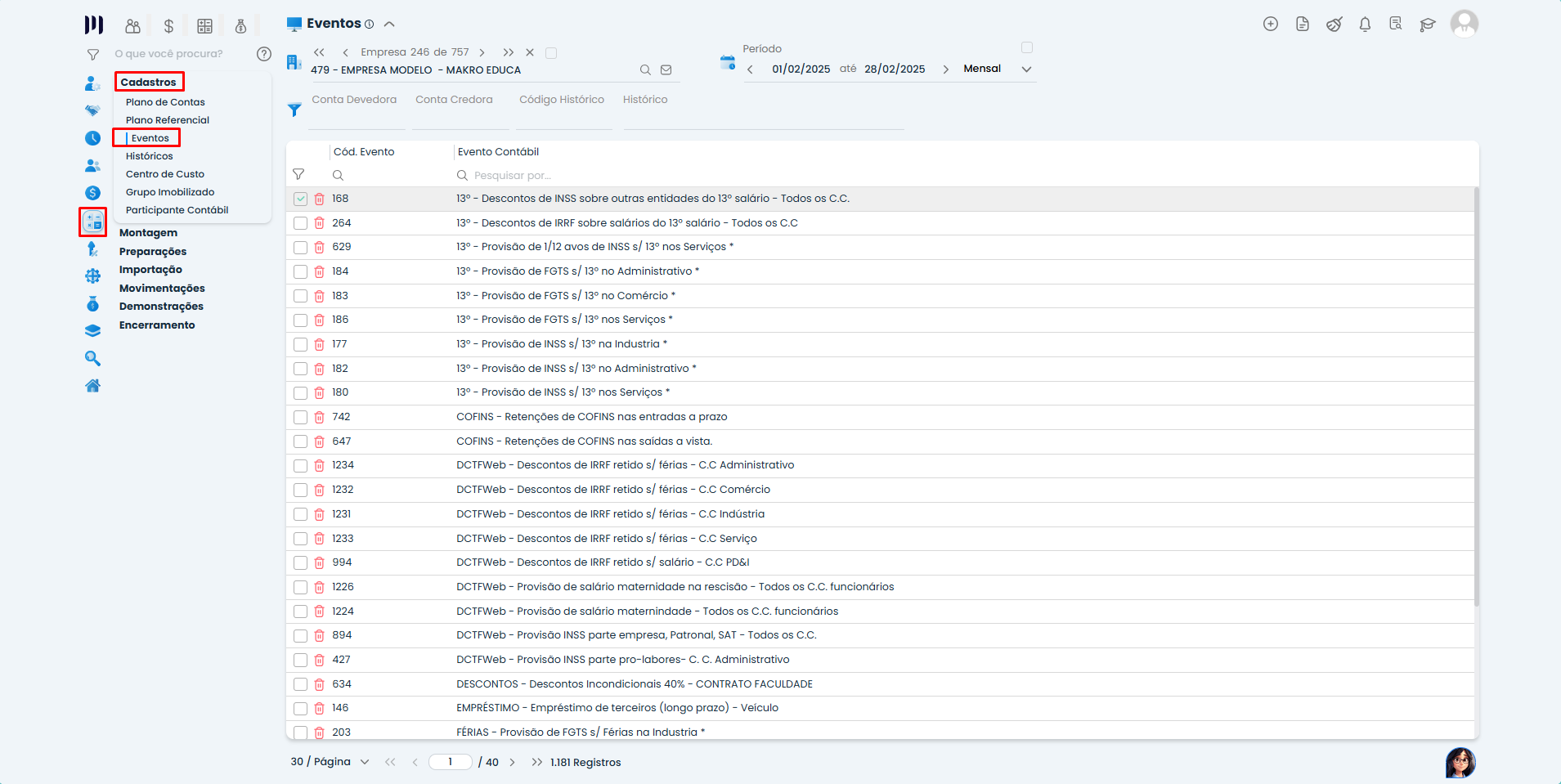
Task: Open the Mensal period dropdown
Action: pyautogui.click(x=1026, y=69)
